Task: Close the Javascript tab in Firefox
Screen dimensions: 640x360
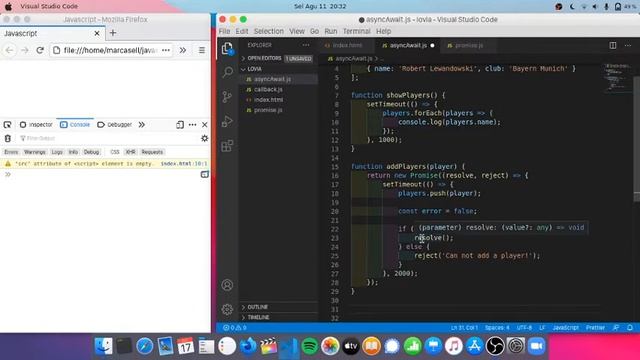Action: coord(97,33)
